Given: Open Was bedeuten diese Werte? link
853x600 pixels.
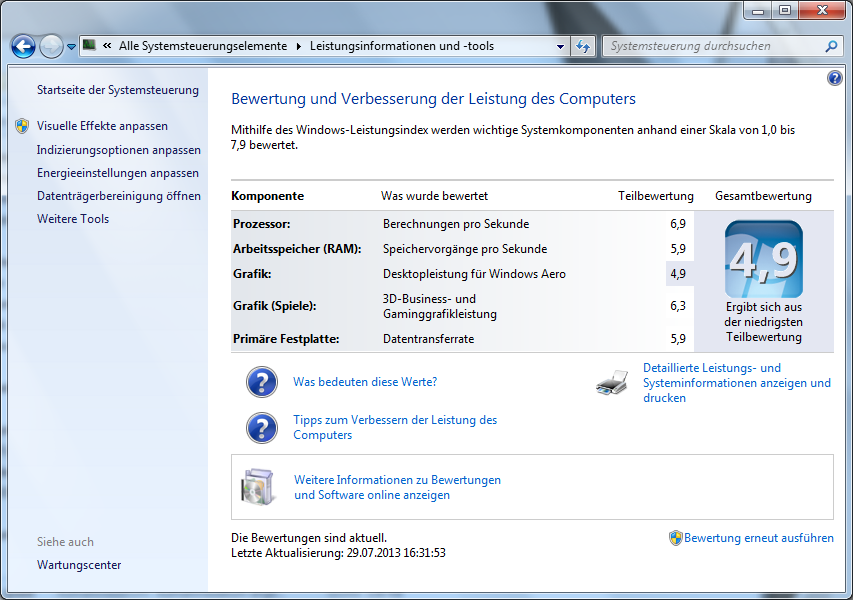Looking at the screenshot, I should tap(365, 382).
